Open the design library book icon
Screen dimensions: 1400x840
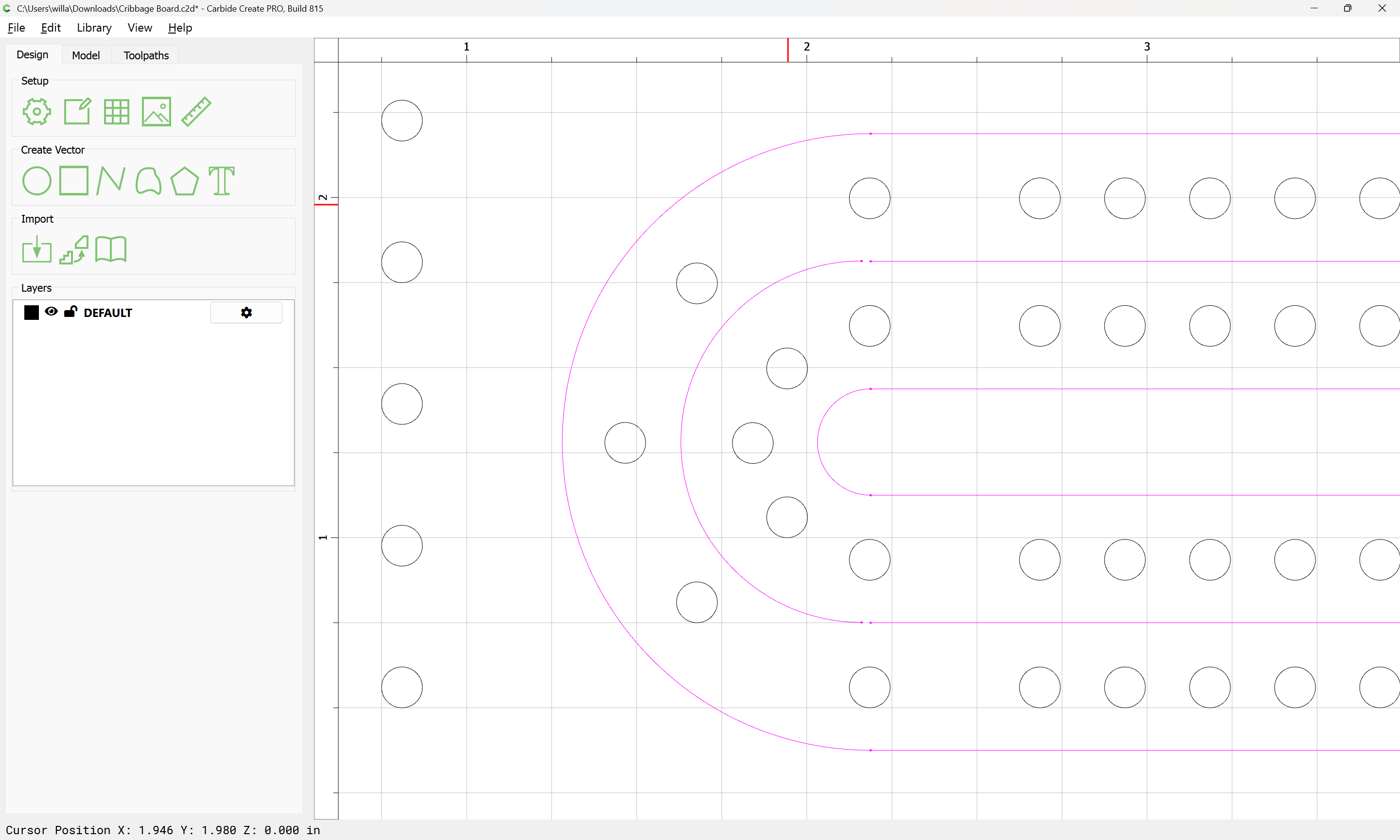coord(111,250)
